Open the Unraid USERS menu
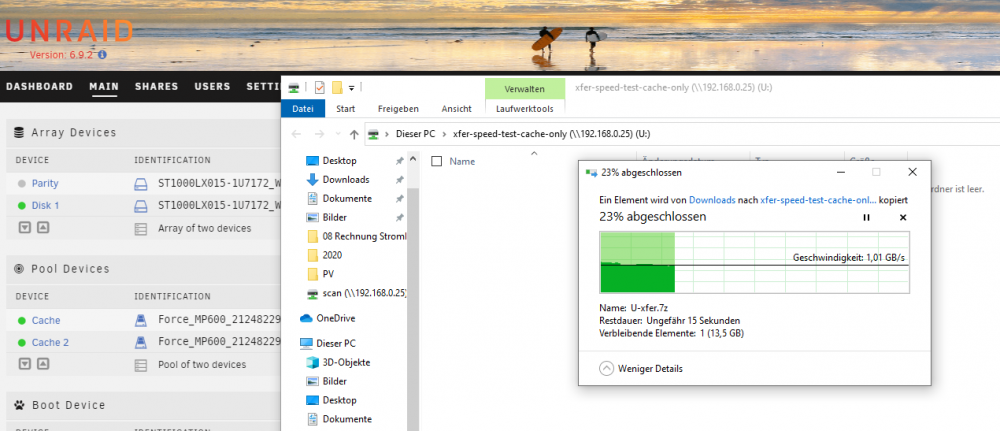Image resolution: width=1000 pixels, height=431 pixels. point(212,87)
